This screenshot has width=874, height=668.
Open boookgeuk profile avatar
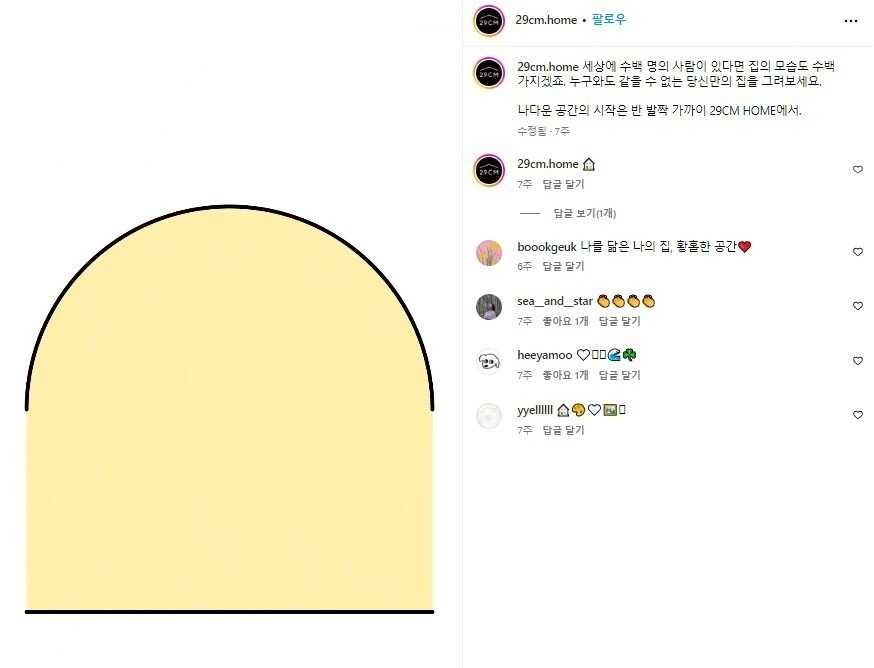[489, 253]
